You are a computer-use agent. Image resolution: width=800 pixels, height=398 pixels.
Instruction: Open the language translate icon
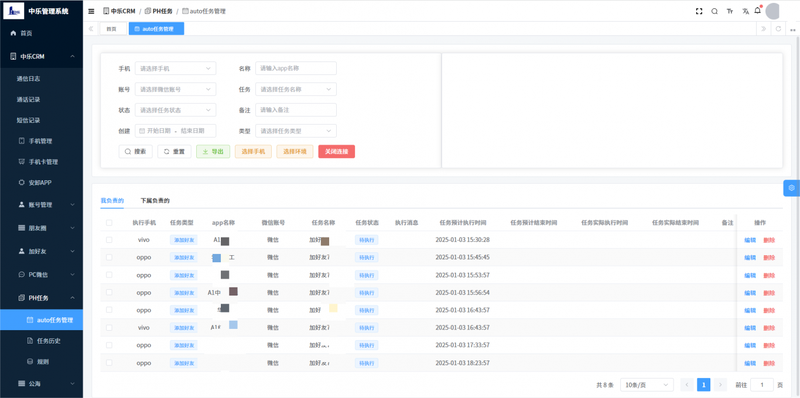pyautogui.click(x=745, y=11)
